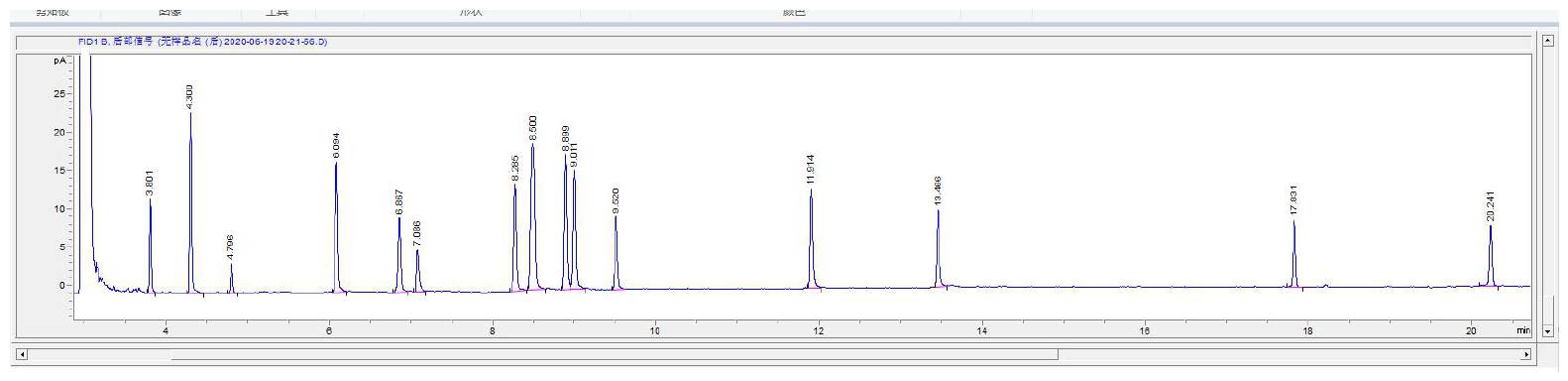Click the vertical scrollbar up arrow
1568x381 pixels.
[1548, 40]
